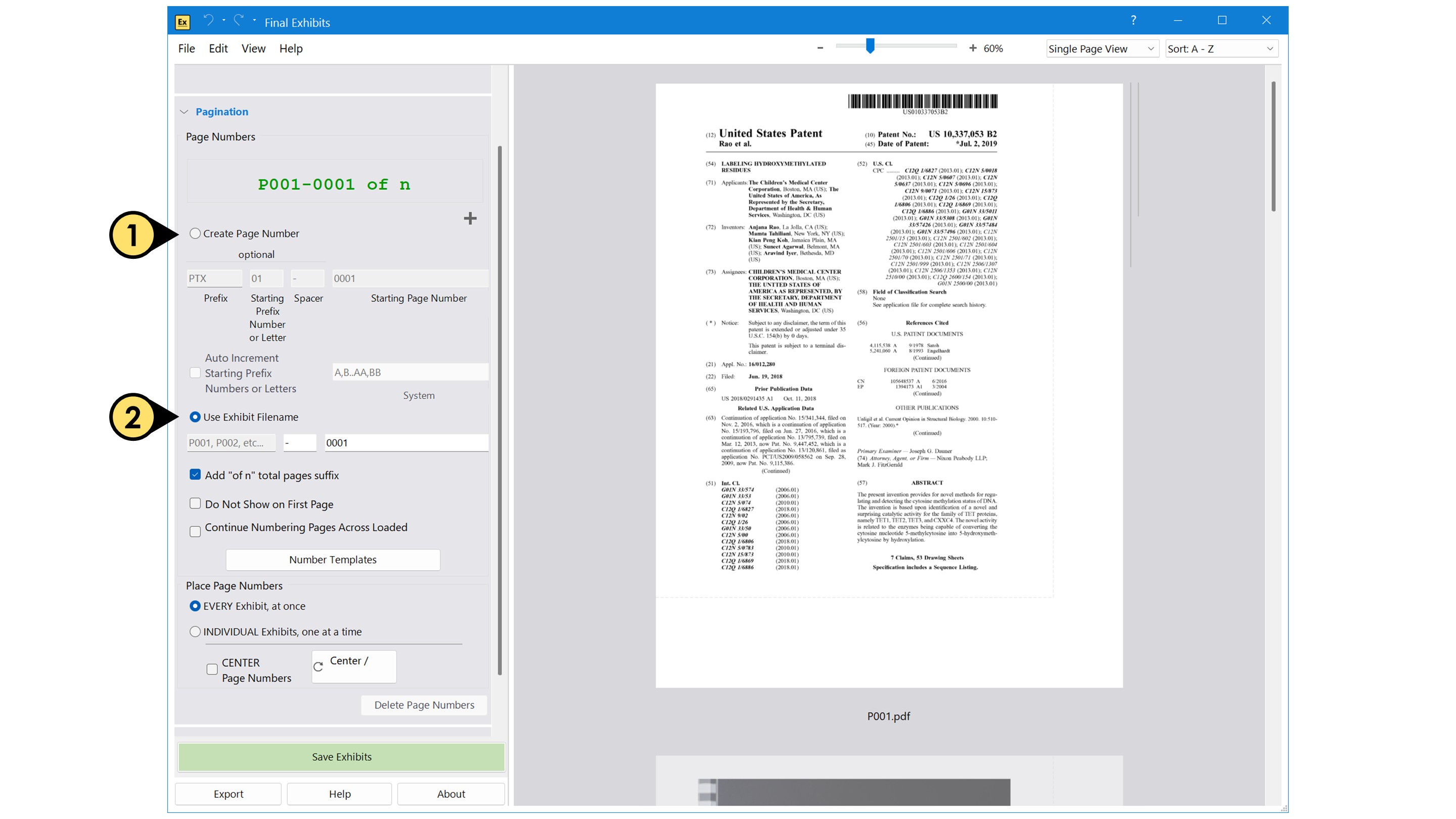
Task: Click the Number Templates button
Action: [x=332, y=559]
